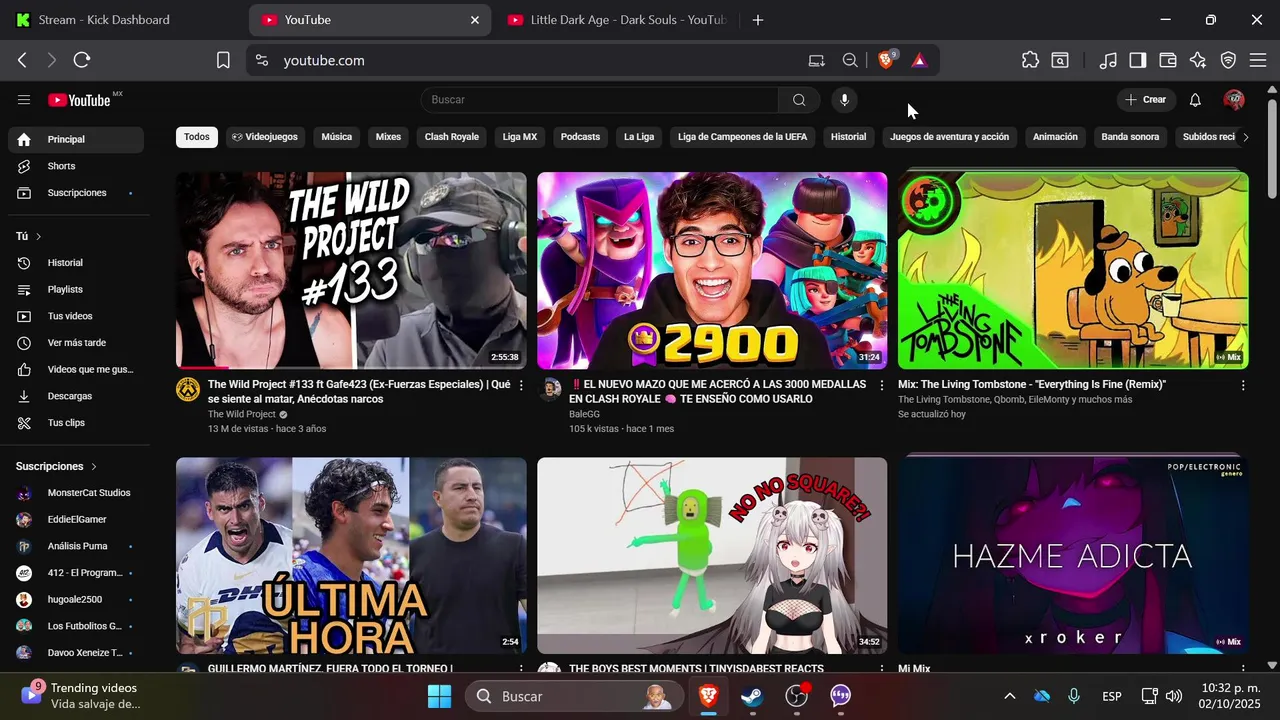This screenshot has width=1280, height=720.
Task: Open options for the BaleGG video
Action: click(882, 385)
